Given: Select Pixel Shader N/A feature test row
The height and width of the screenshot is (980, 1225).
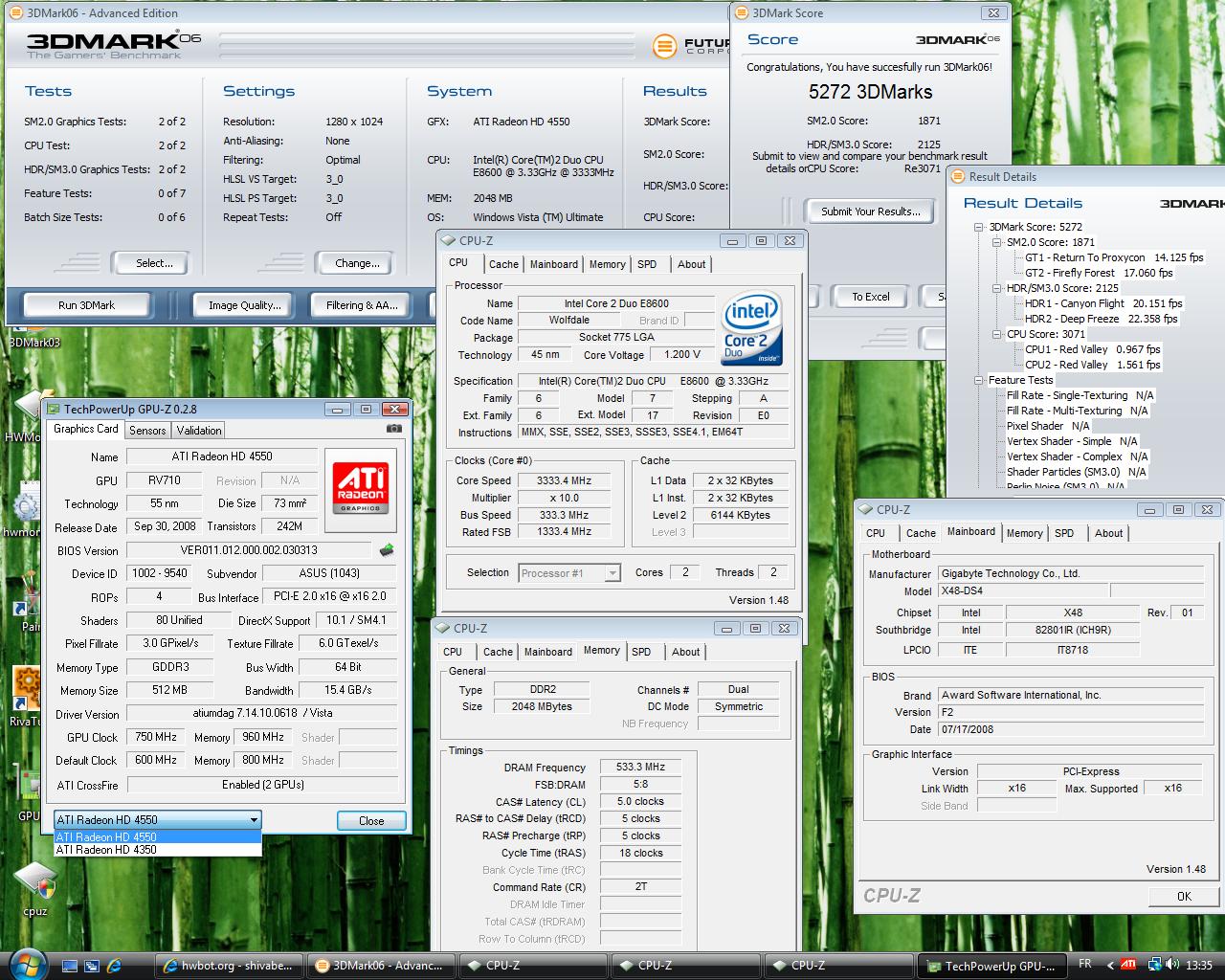Looking at the screenshot, I should pos(1048,426).
